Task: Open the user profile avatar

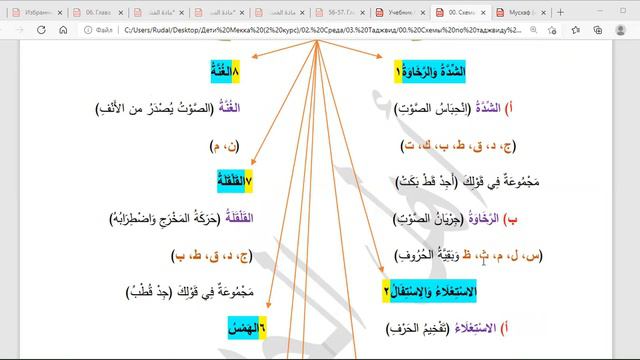Action: click(620, 30)
